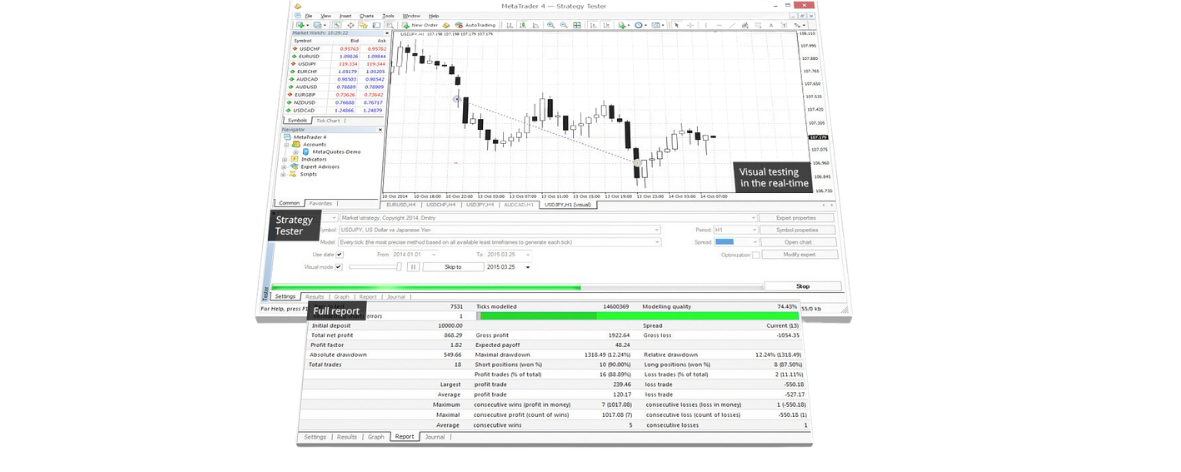Viewport: 1181px width, 472px height.
Task: Close the Navigator panel
Action: tap(380, 130)
